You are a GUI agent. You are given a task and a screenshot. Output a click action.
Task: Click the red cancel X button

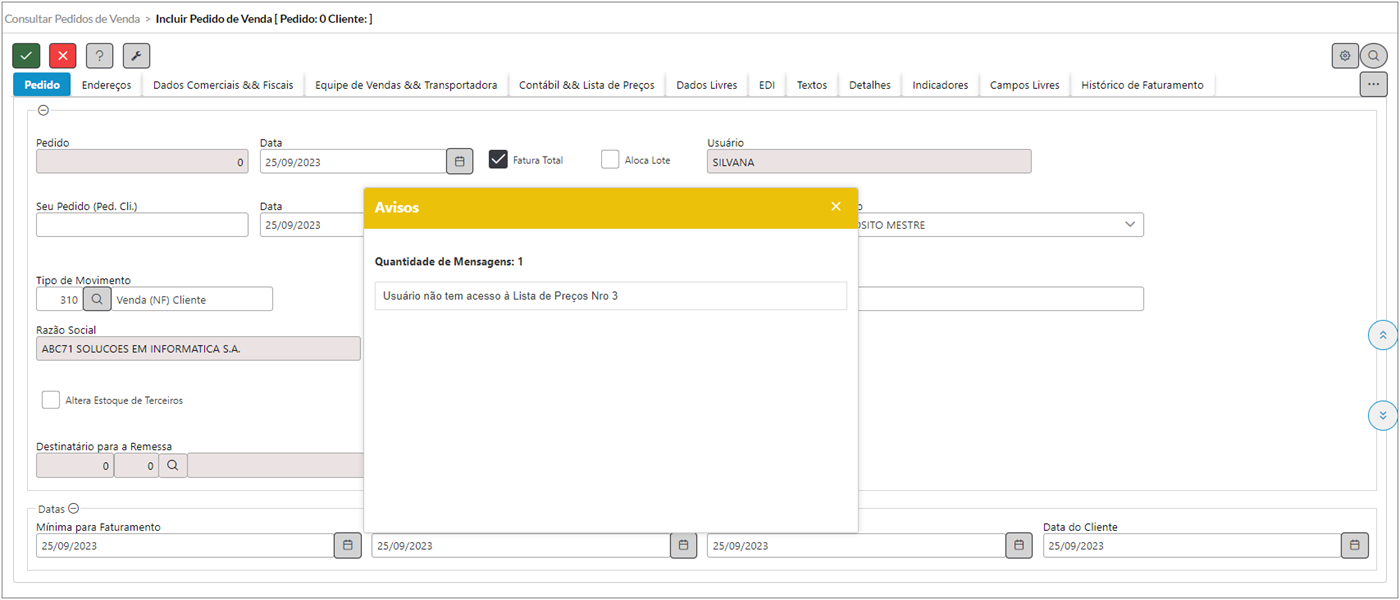[62, 56]
